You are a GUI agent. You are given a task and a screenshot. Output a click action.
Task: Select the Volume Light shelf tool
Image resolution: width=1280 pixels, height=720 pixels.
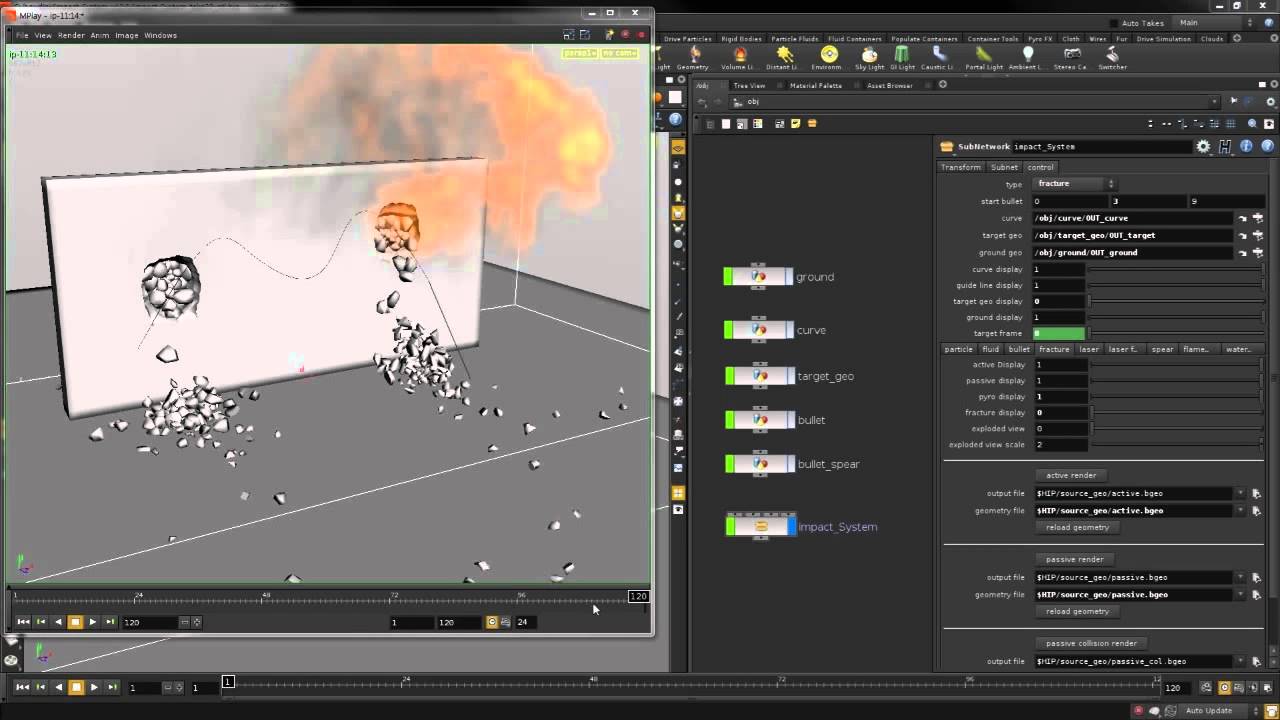(x=739, y=58)
